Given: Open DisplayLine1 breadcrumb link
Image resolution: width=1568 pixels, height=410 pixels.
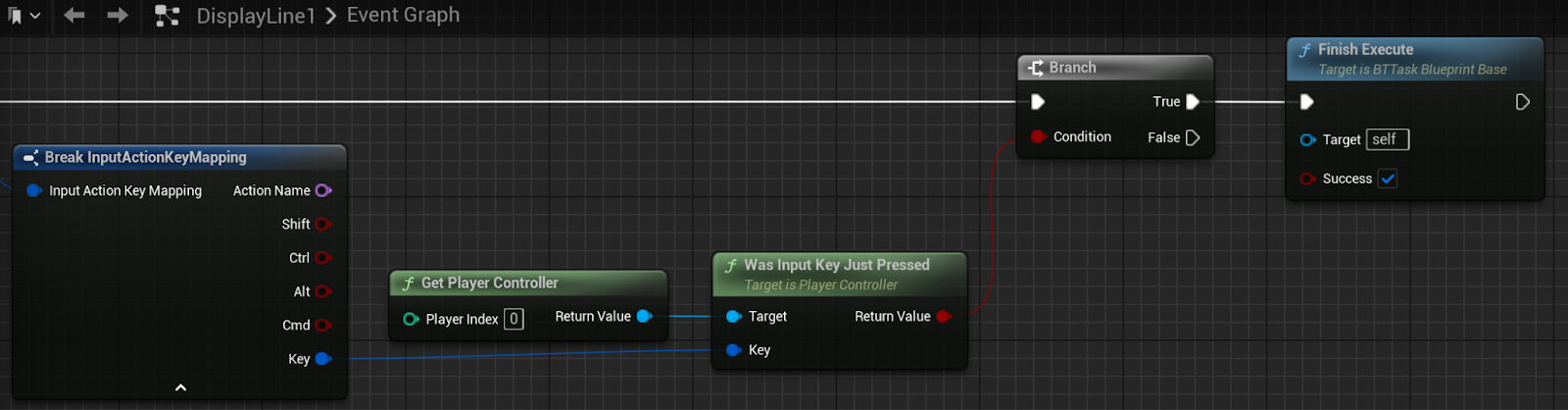Looking at the screenshot, I should (x=256, y=16).
